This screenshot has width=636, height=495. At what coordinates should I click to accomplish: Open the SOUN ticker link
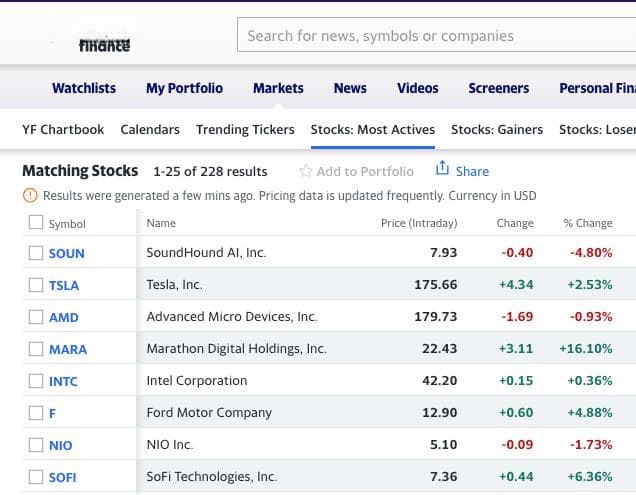pyautogui.click(x=67, y=253)
